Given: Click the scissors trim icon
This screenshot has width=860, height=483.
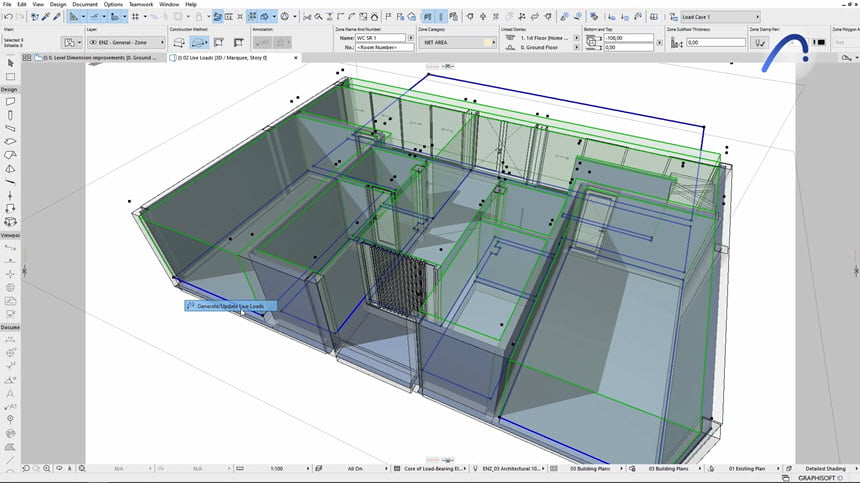Looking at the screenshot, I should tap(307, 17).
